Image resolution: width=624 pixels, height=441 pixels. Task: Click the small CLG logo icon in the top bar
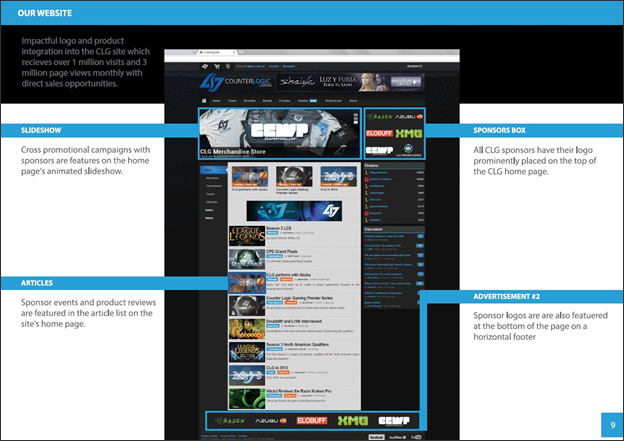pos(205,66)
